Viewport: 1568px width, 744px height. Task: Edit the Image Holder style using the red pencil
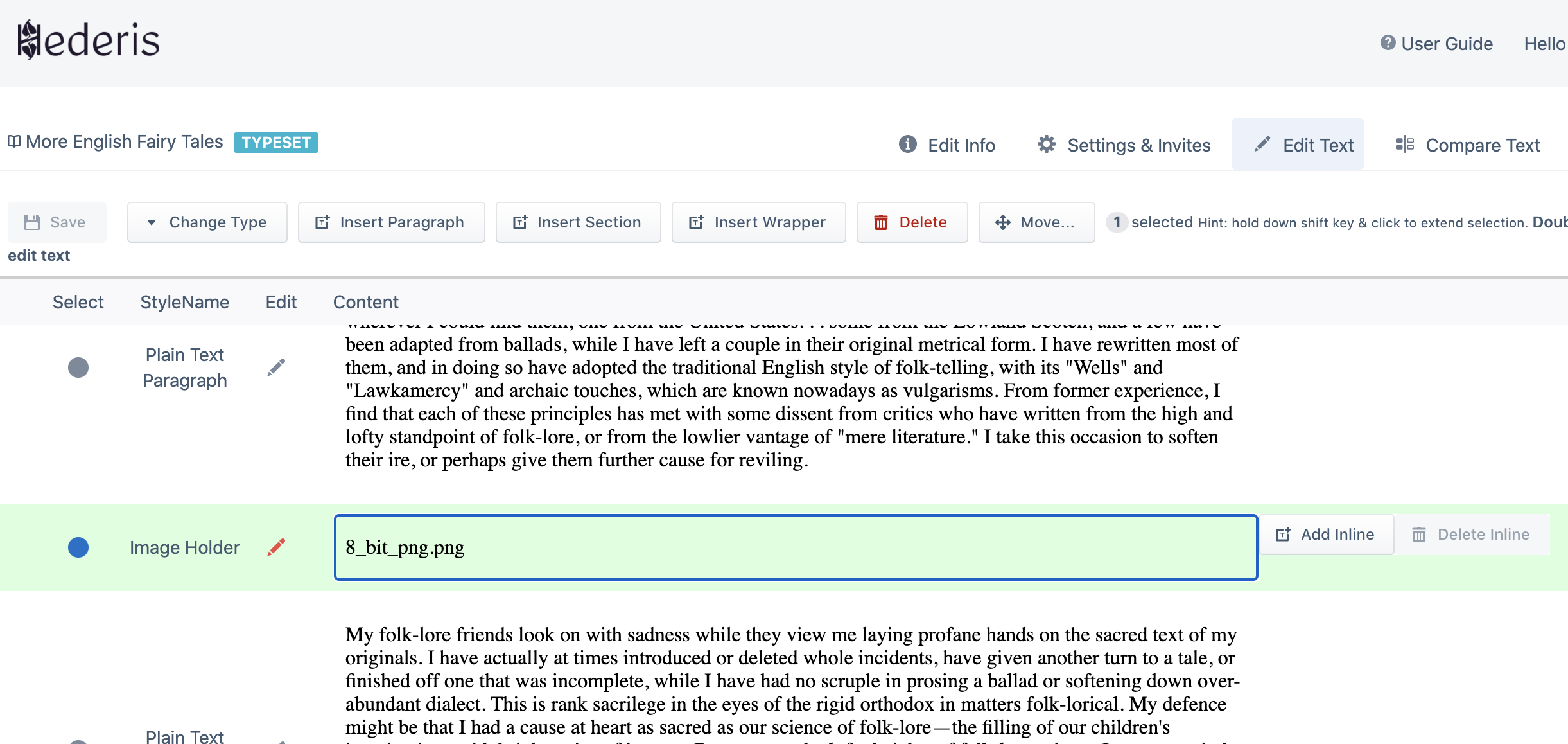point(276,547)
